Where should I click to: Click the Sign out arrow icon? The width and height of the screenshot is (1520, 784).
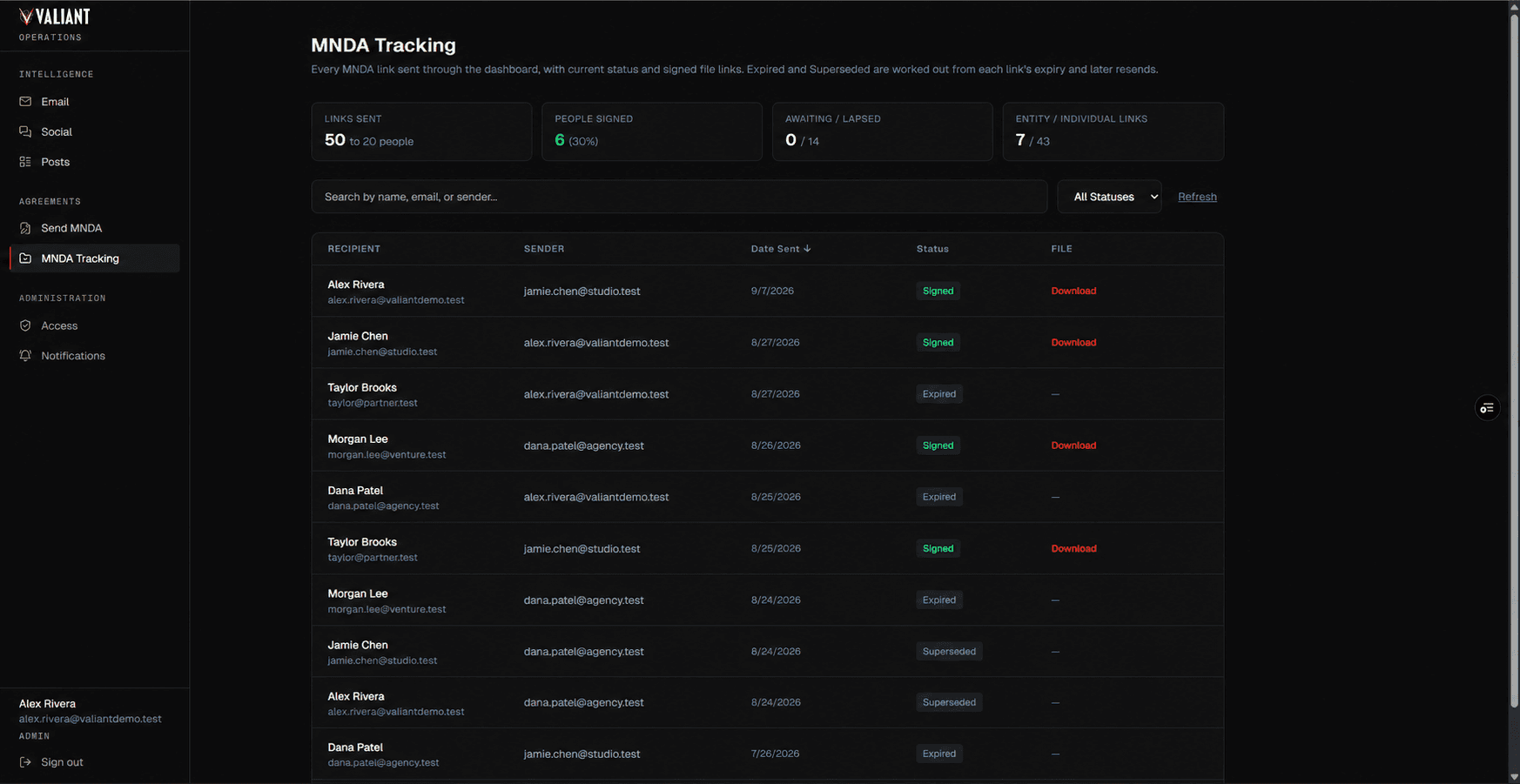point(25,762)
